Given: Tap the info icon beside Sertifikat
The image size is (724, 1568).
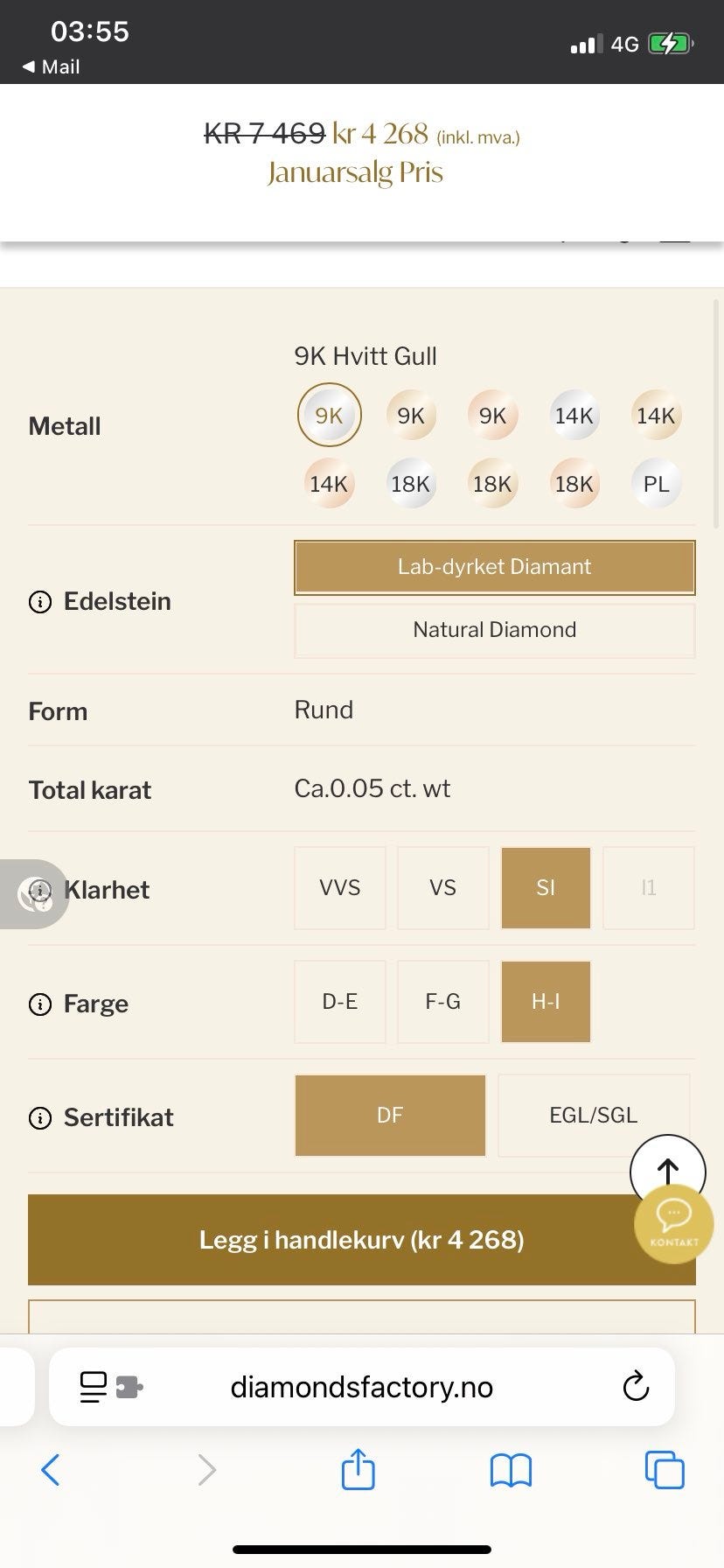Looking at the screenshot, I should tap(40, 1117).
